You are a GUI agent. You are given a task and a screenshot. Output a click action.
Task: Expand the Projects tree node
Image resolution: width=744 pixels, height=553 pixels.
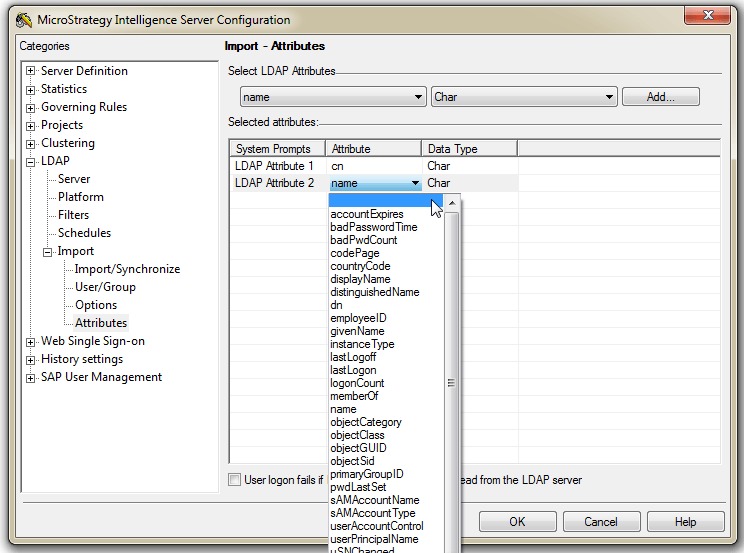pyautogui.click(x=30, y=125)
